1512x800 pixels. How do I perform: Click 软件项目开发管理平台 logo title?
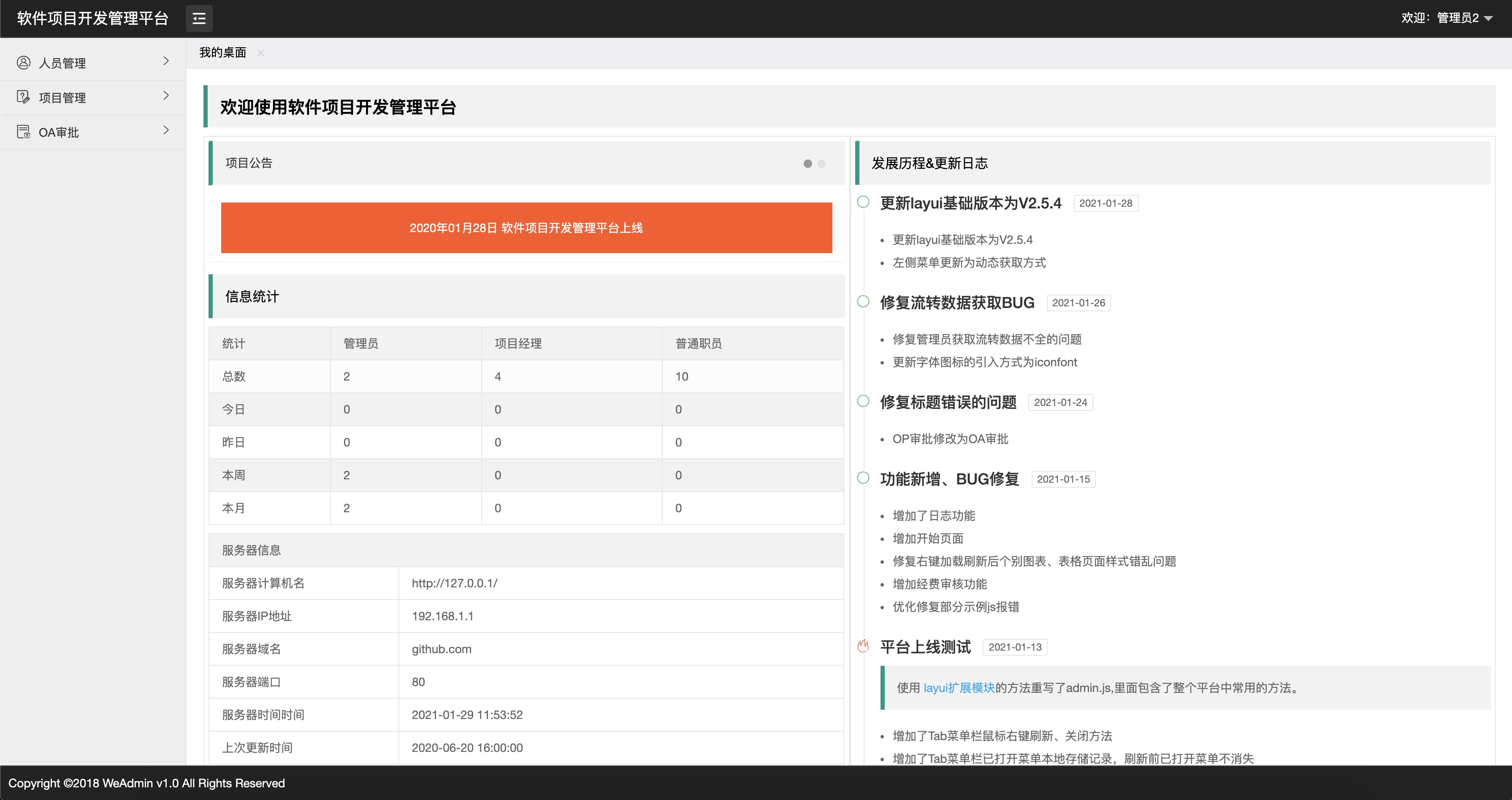pyautogui.click(x=93, y=18)
